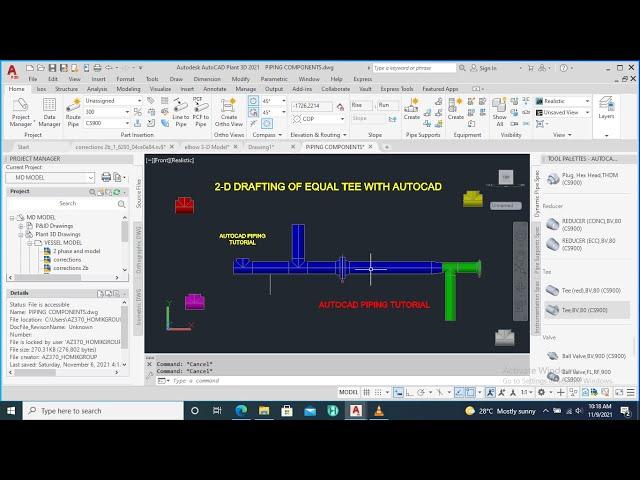This screenshot has width=640, height=480.
Task: Open the Data Manager ribbon tool
Action: point(49,113)
